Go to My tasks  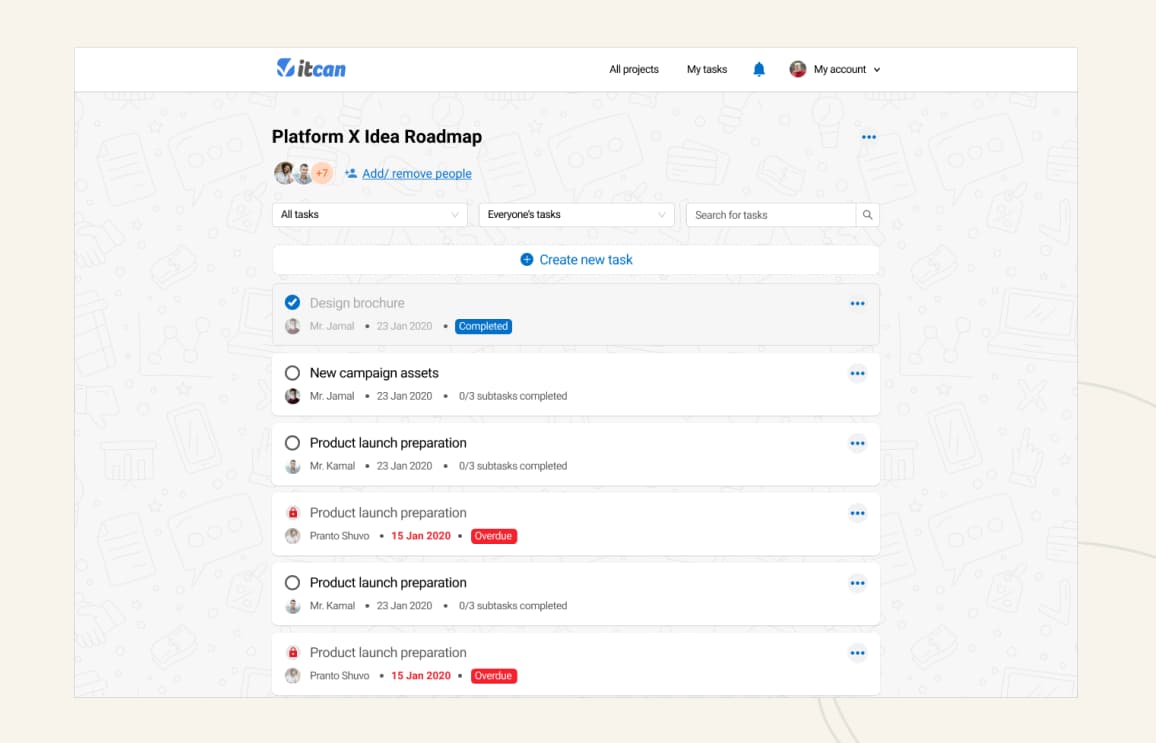point(707,69)
